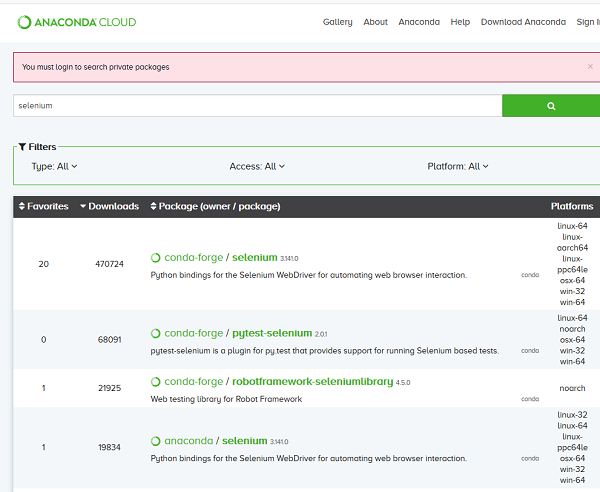600x492 pixels.
Task: Click the circle icon beside anaconda / selenium
Action: pos(155,441)
